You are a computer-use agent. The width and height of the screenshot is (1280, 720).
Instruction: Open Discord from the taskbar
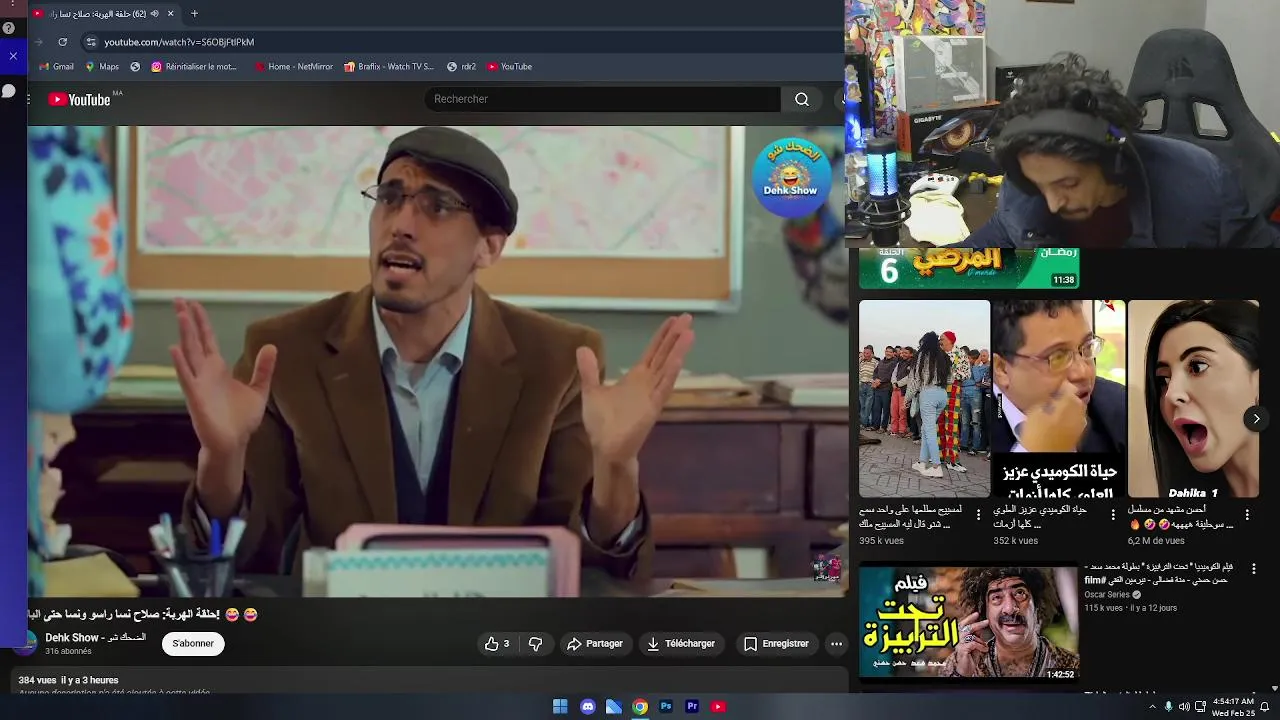click(588, 707)
